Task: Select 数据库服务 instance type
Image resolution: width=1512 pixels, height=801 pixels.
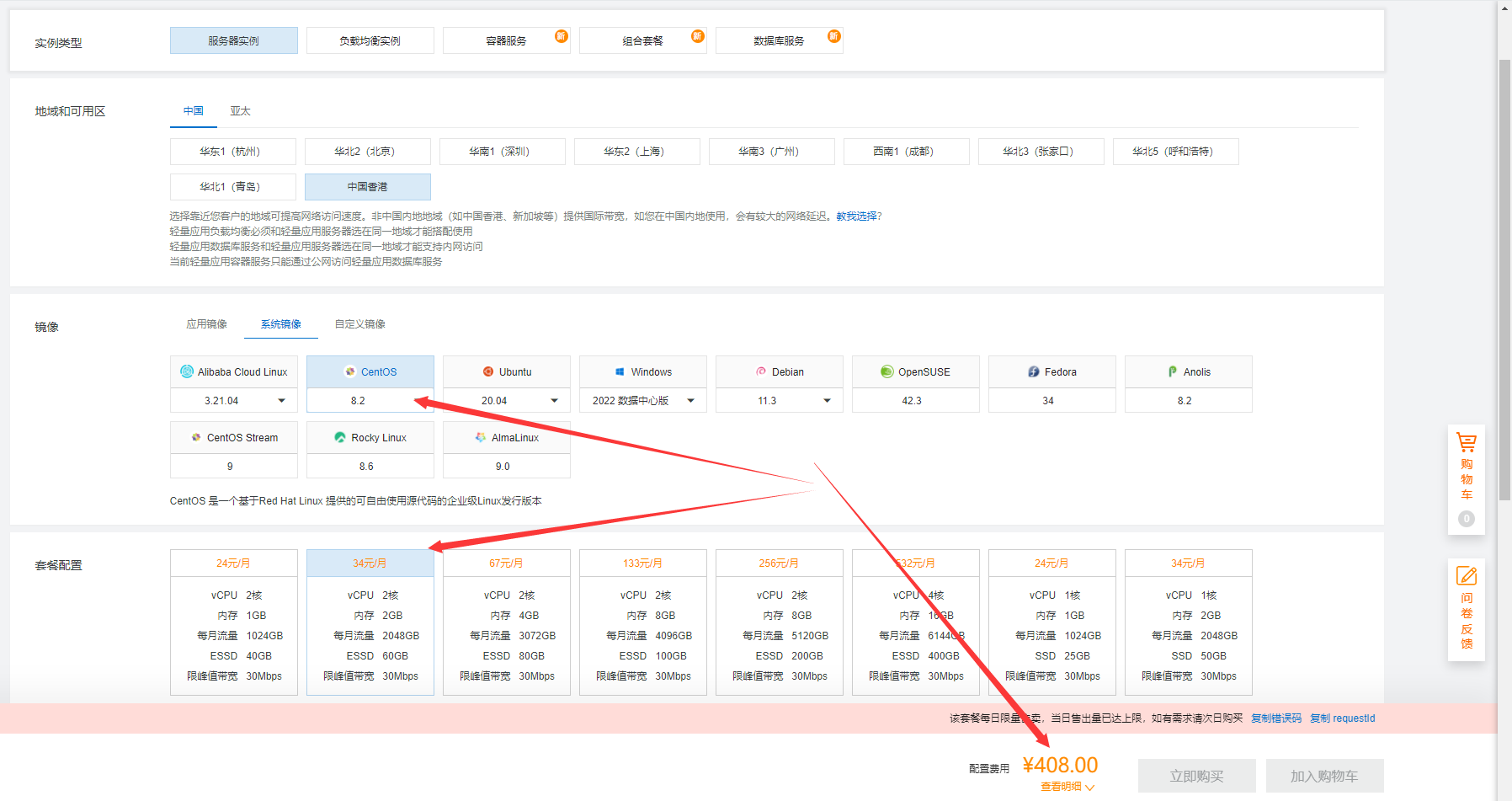Action: coord(780,40)
